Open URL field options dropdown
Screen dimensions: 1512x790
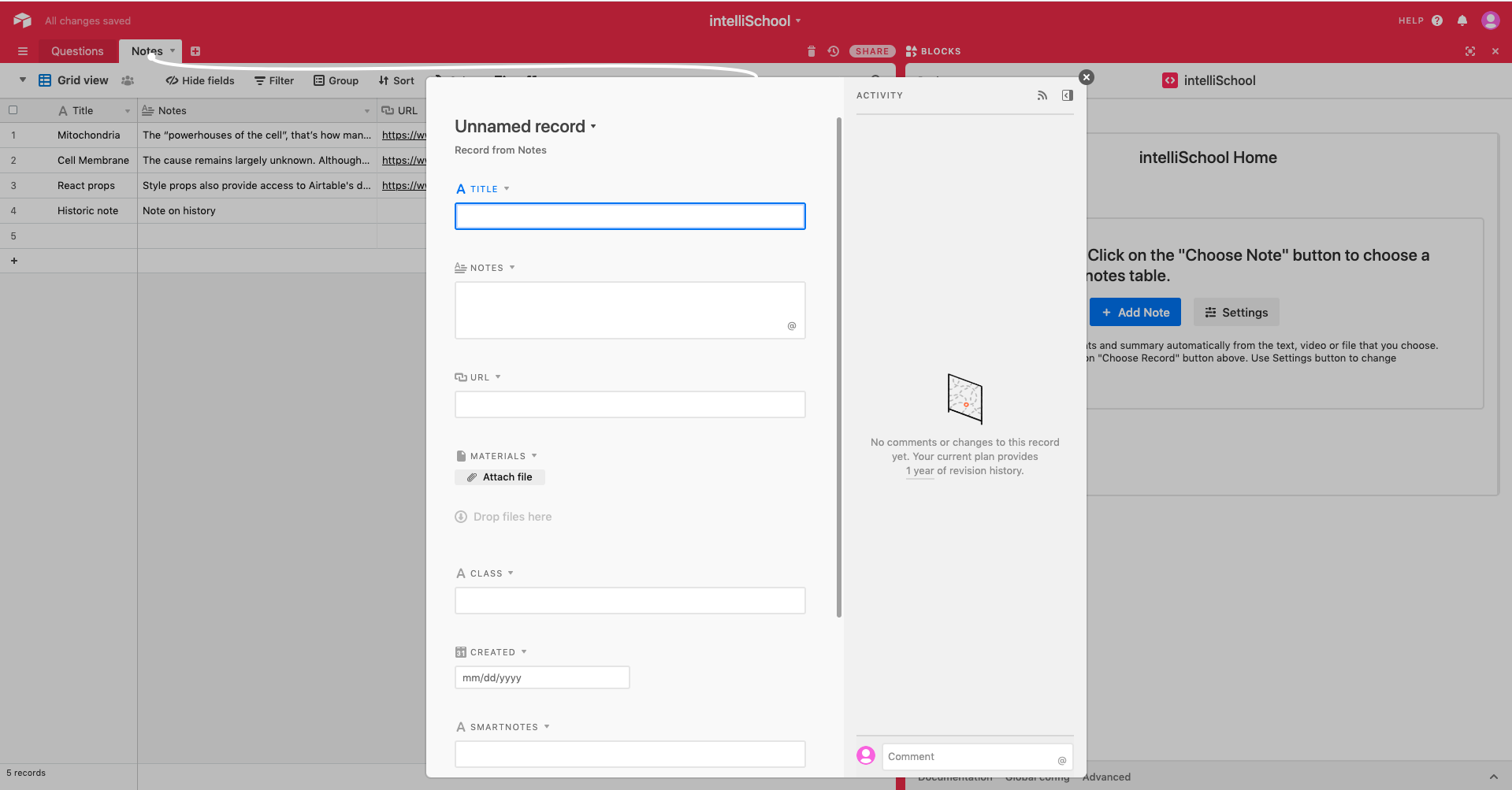[x=498, y=377]
